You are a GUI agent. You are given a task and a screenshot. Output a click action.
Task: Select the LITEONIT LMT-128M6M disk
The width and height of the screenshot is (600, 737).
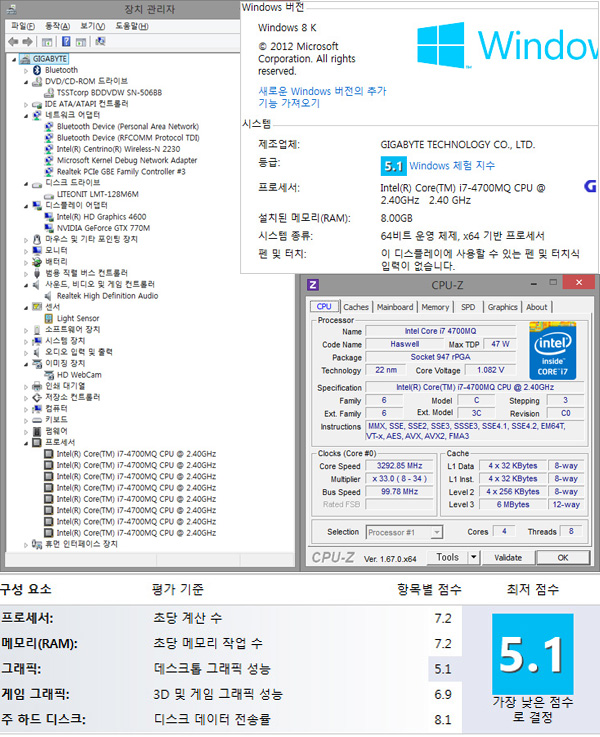click(97, 194)
